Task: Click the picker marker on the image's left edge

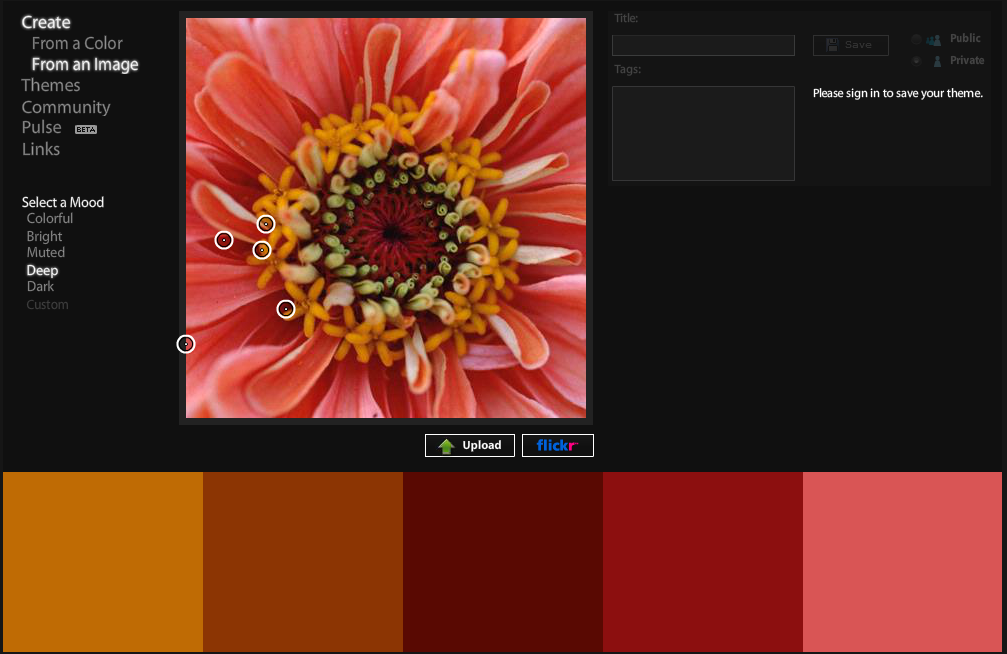Action: tap(186, 344)
